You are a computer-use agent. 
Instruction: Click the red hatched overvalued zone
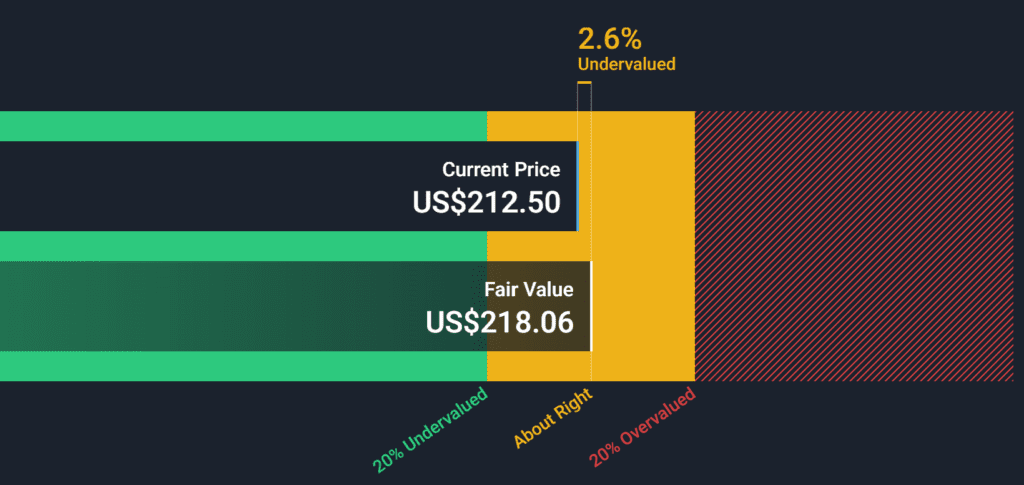854,246
